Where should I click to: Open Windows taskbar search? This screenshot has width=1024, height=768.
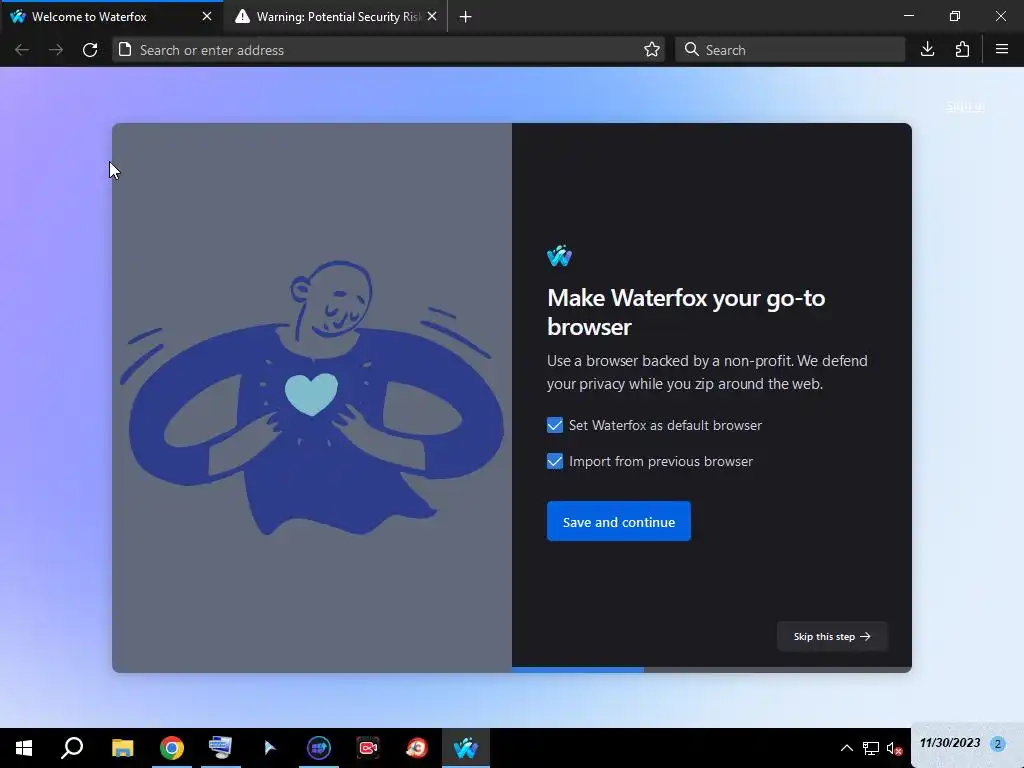point(72,748)
